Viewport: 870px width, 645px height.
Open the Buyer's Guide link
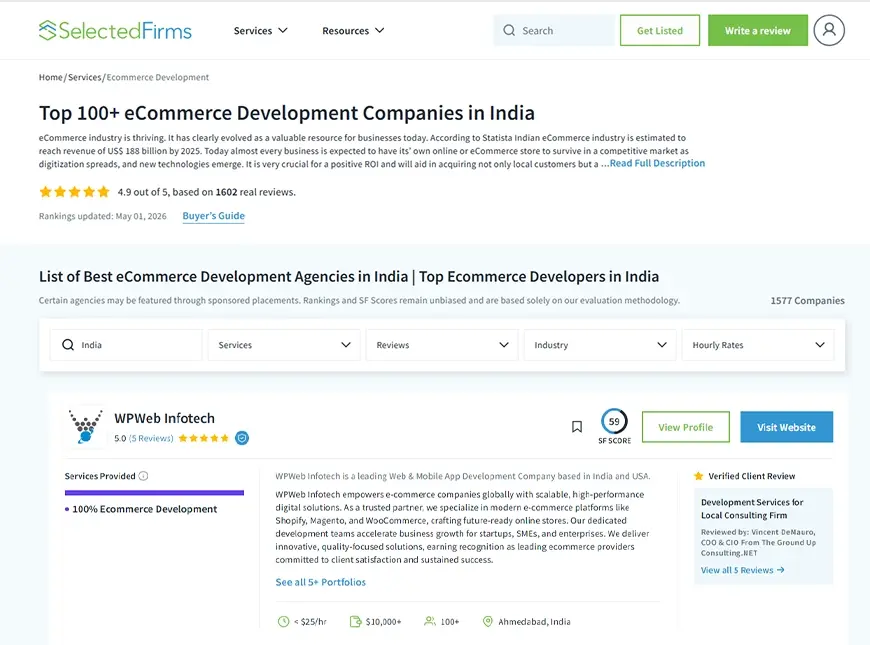pyautogui.click(x=214, y=216)
